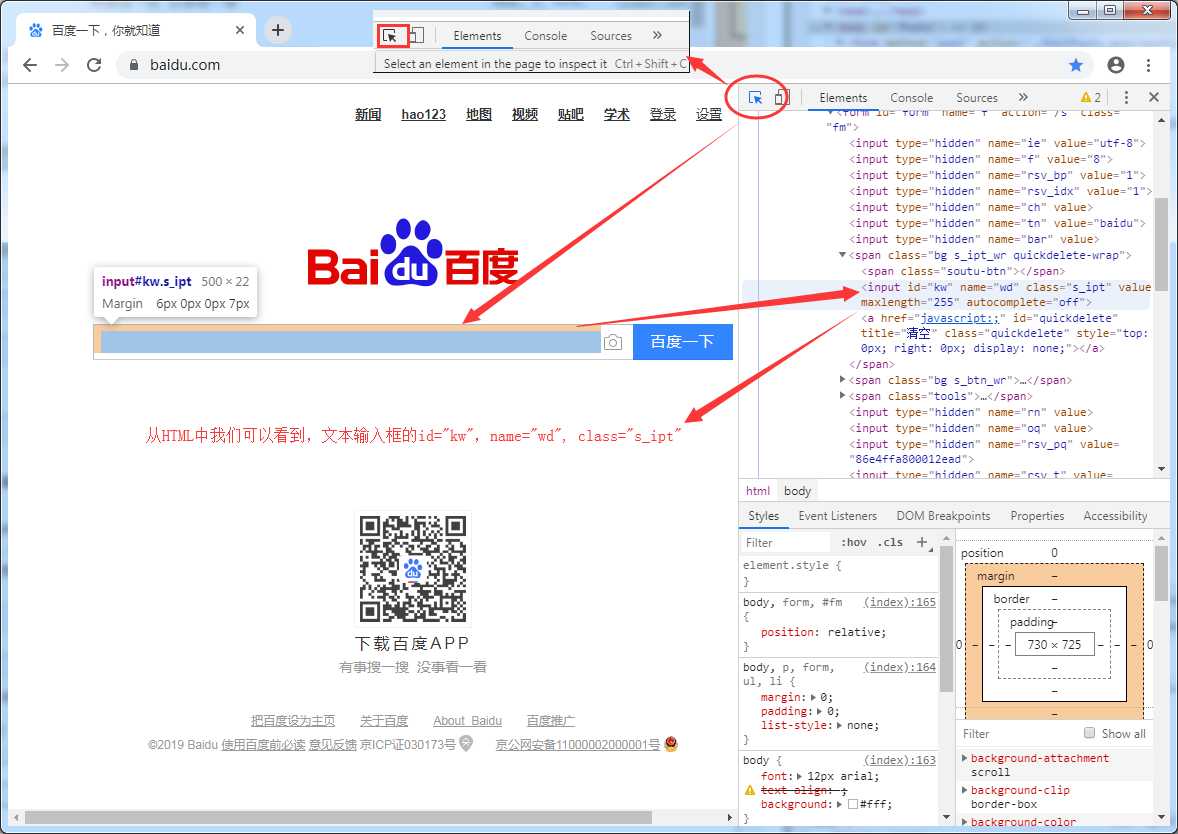Click the Baidu app QR code image
Screen dimensions: 1178x834
point(412,568)
